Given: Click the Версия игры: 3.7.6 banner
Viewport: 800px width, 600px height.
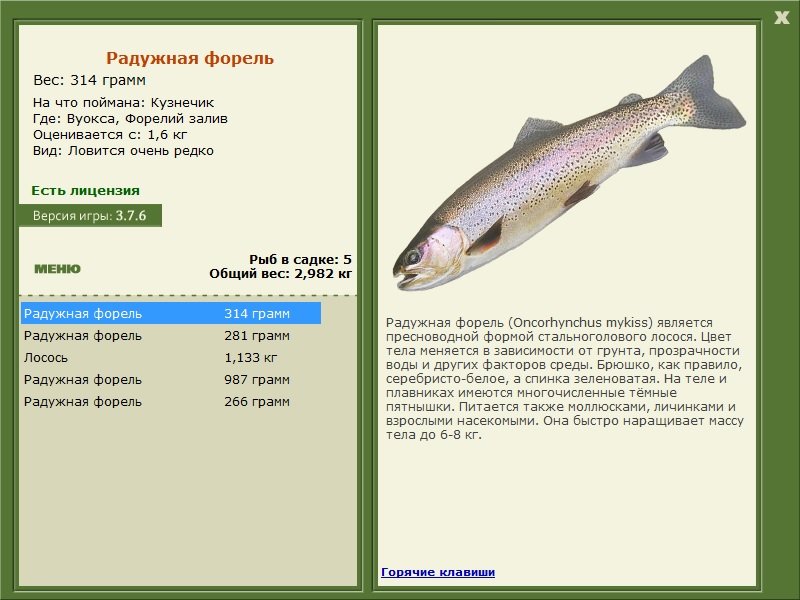Looking at the screenshot, I should (x=90, y=216).
